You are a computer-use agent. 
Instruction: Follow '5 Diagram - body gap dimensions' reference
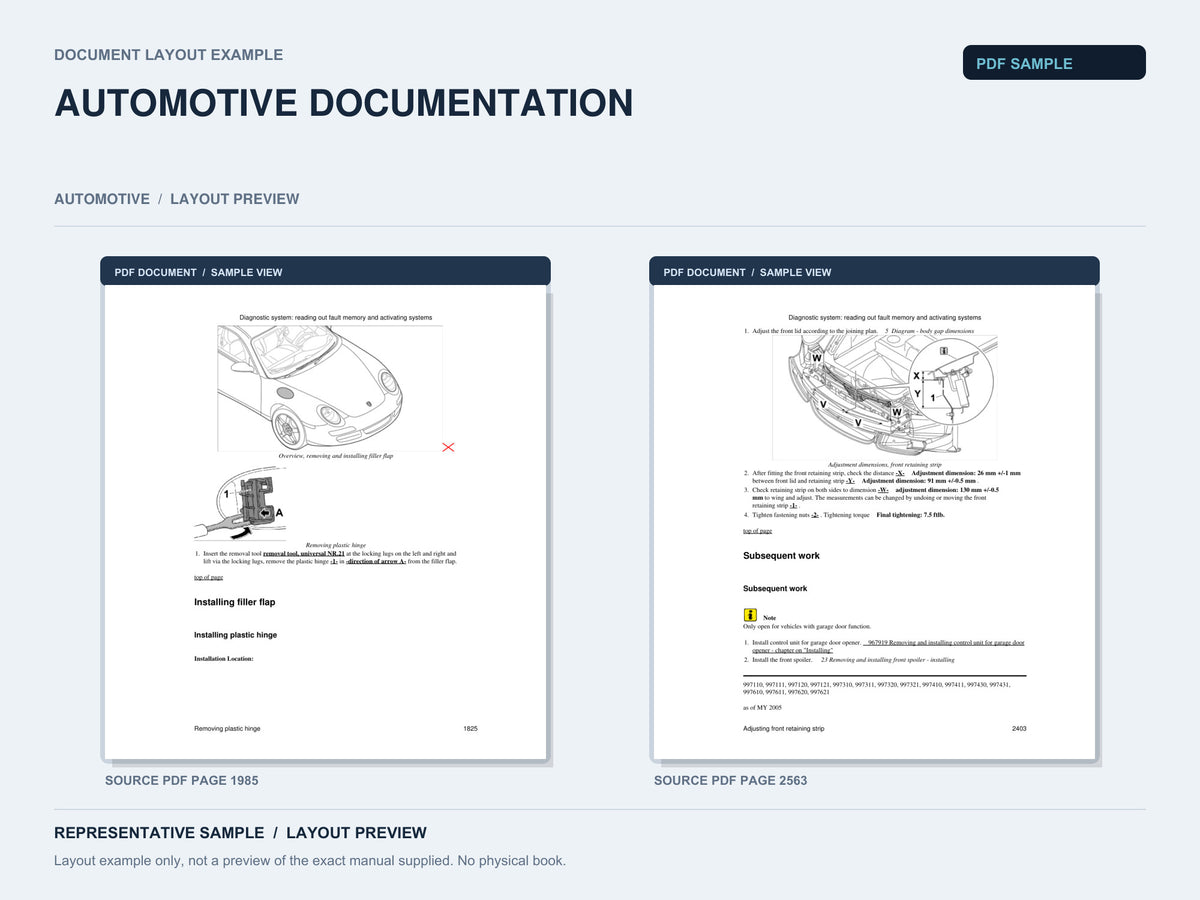coord(929,330)
